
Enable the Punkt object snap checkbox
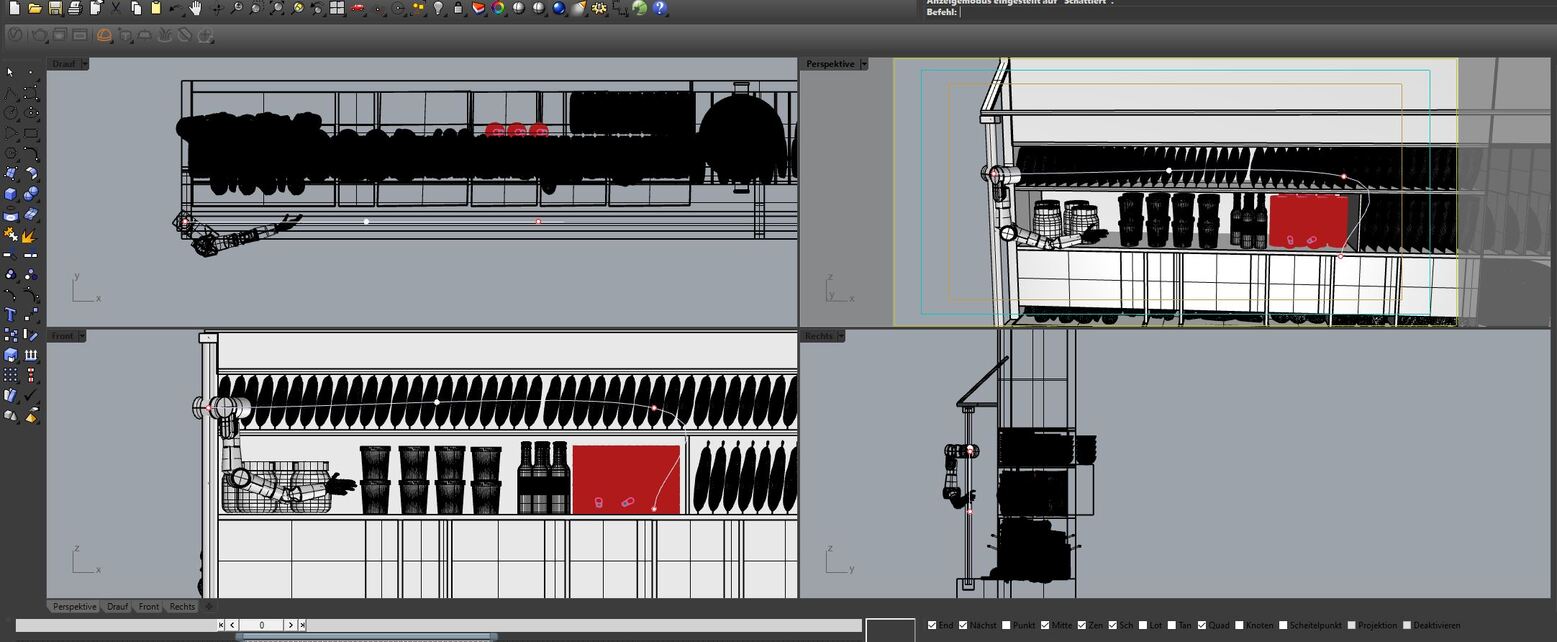(x=1006, y=625)
